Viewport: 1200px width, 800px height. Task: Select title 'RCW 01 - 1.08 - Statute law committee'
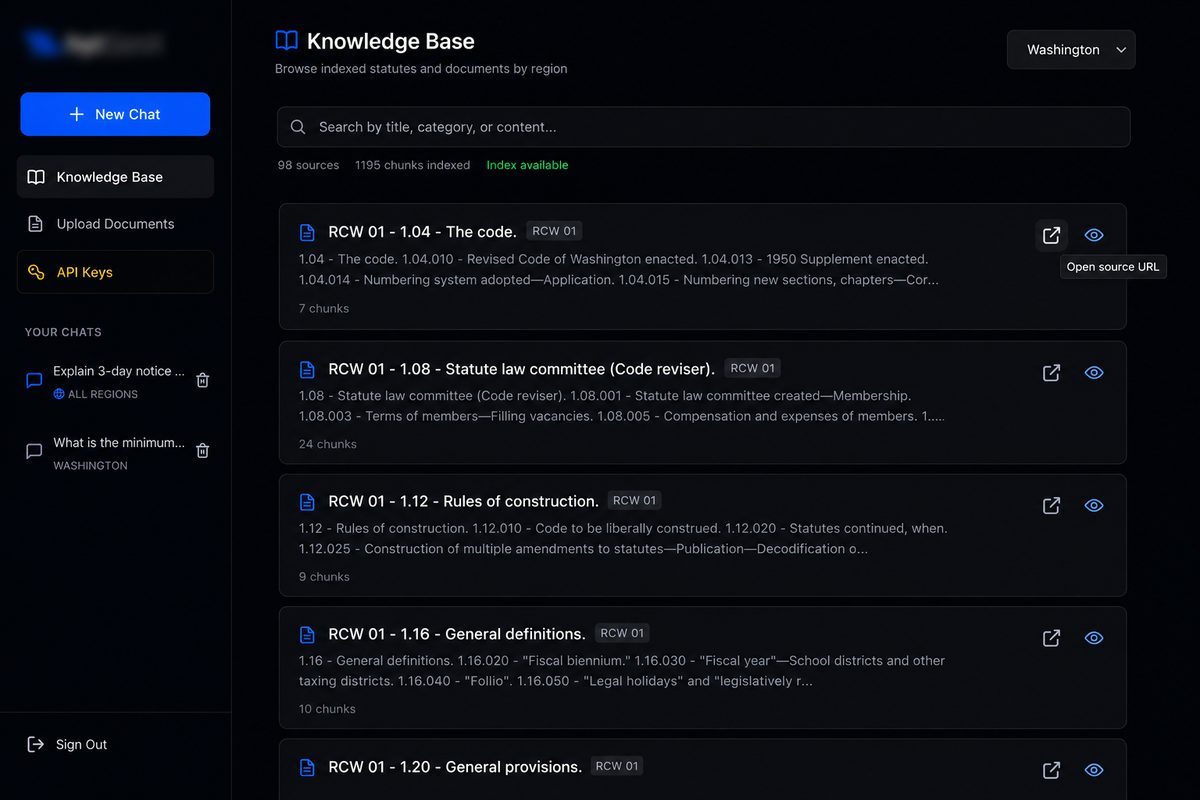(521, 369)
